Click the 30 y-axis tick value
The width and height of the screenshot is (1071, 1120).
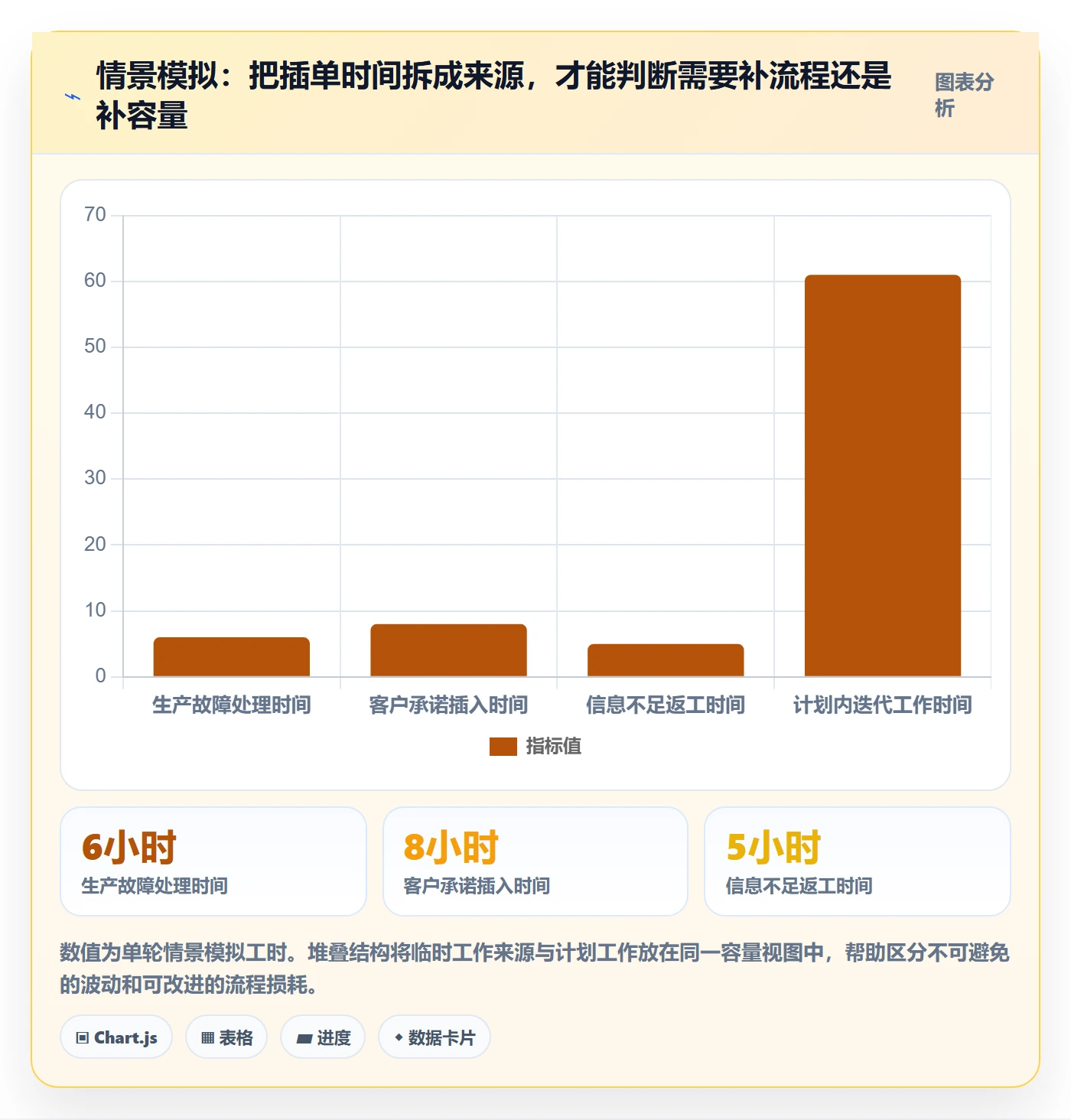(96, 478)
